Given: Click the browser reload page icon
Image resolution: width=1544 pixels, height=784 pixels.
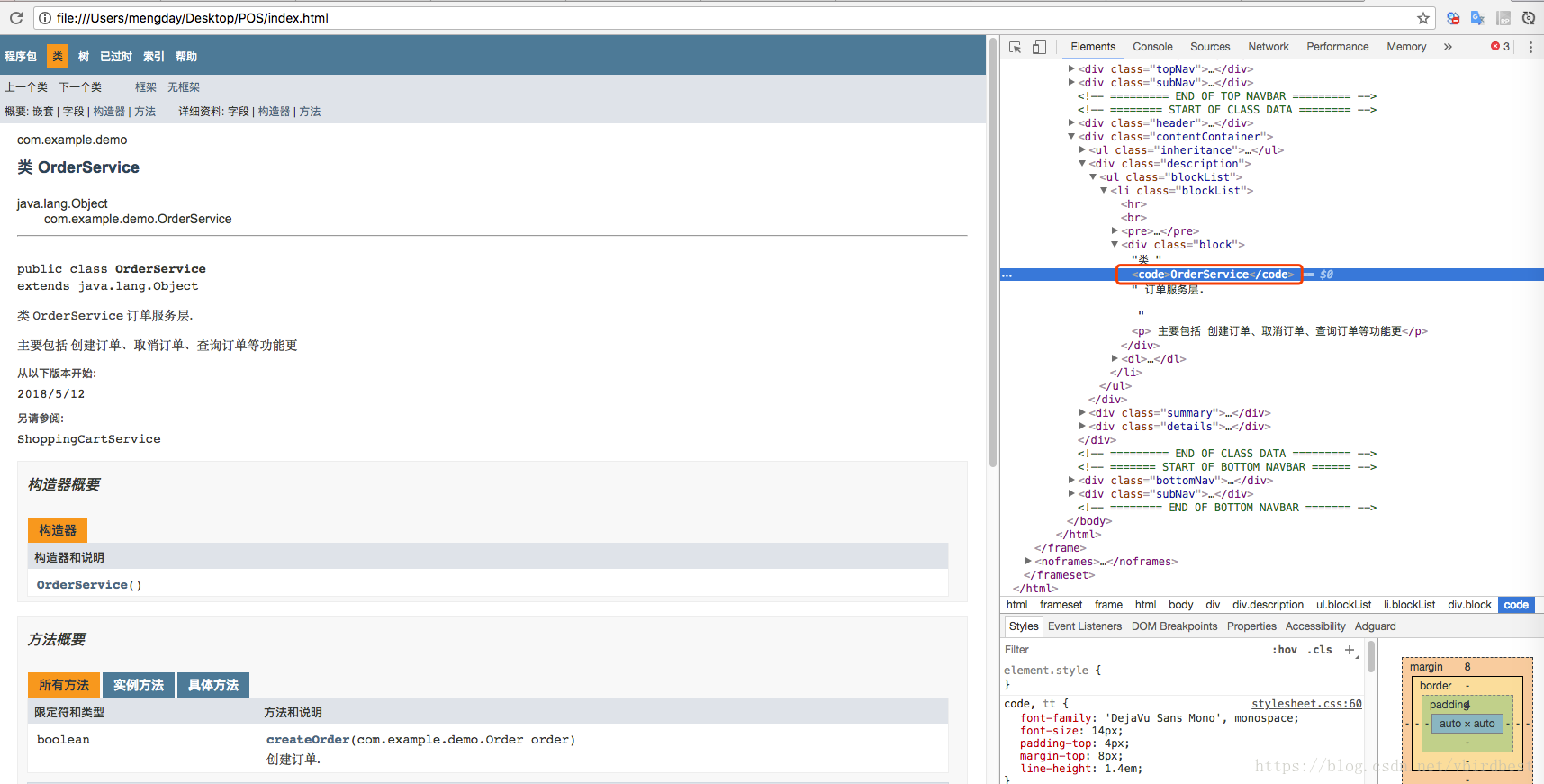Looking at the screenshot, I should click(x=16, y=18).
